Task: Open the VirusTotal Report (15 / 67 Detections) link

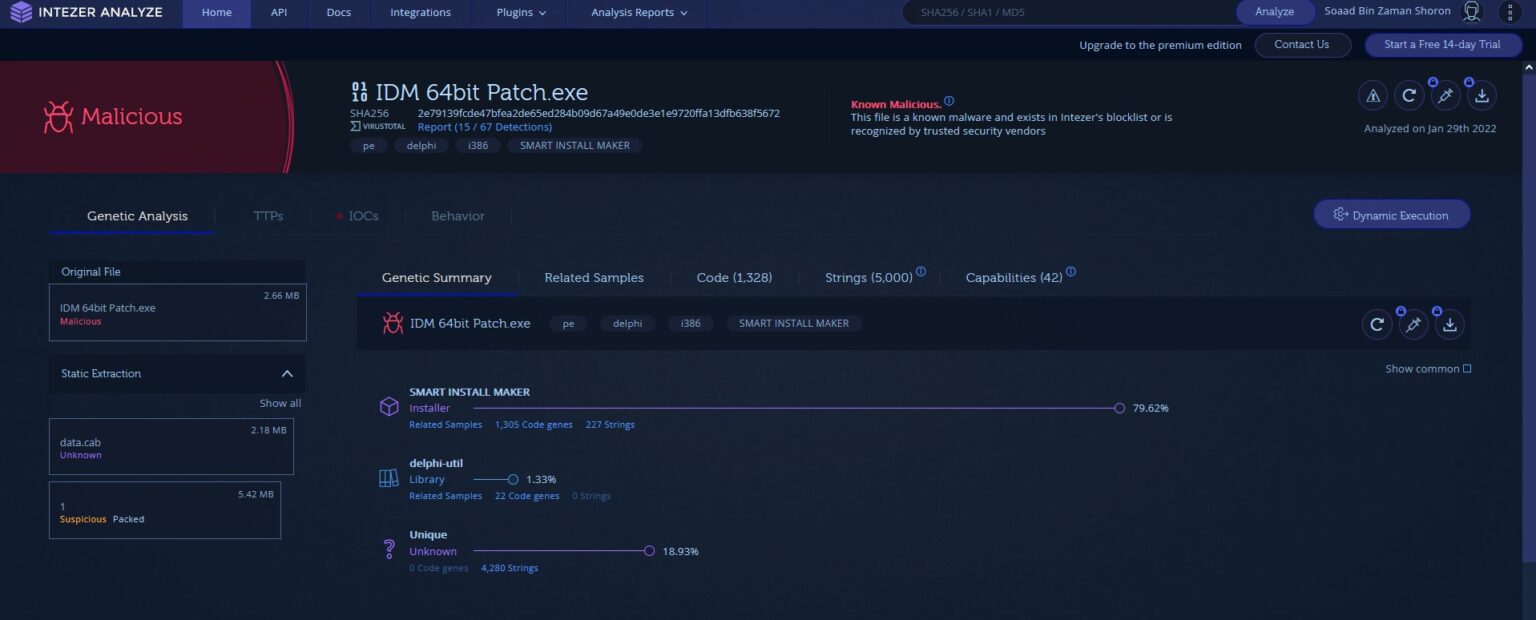Action: pyautogui.click(x=485, y=127)
